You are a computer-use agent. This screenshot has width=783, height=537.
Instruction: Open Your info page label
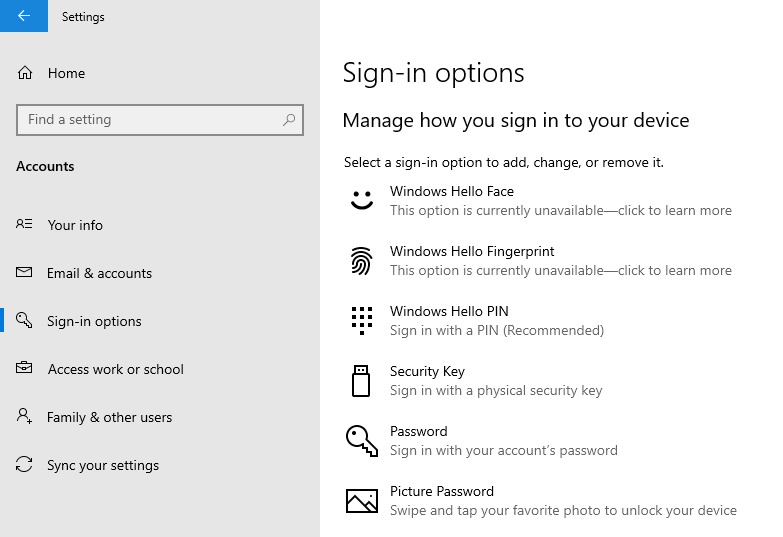tap(75, 225)
